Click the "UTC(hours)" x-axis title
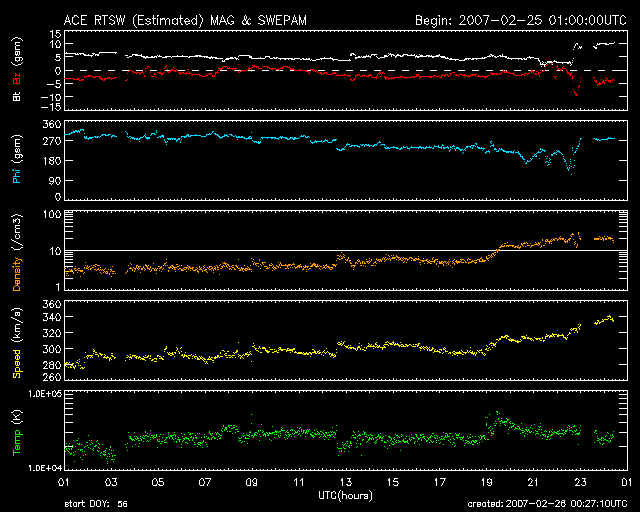This screenshot has height=512, width=640. pos(345,496)
